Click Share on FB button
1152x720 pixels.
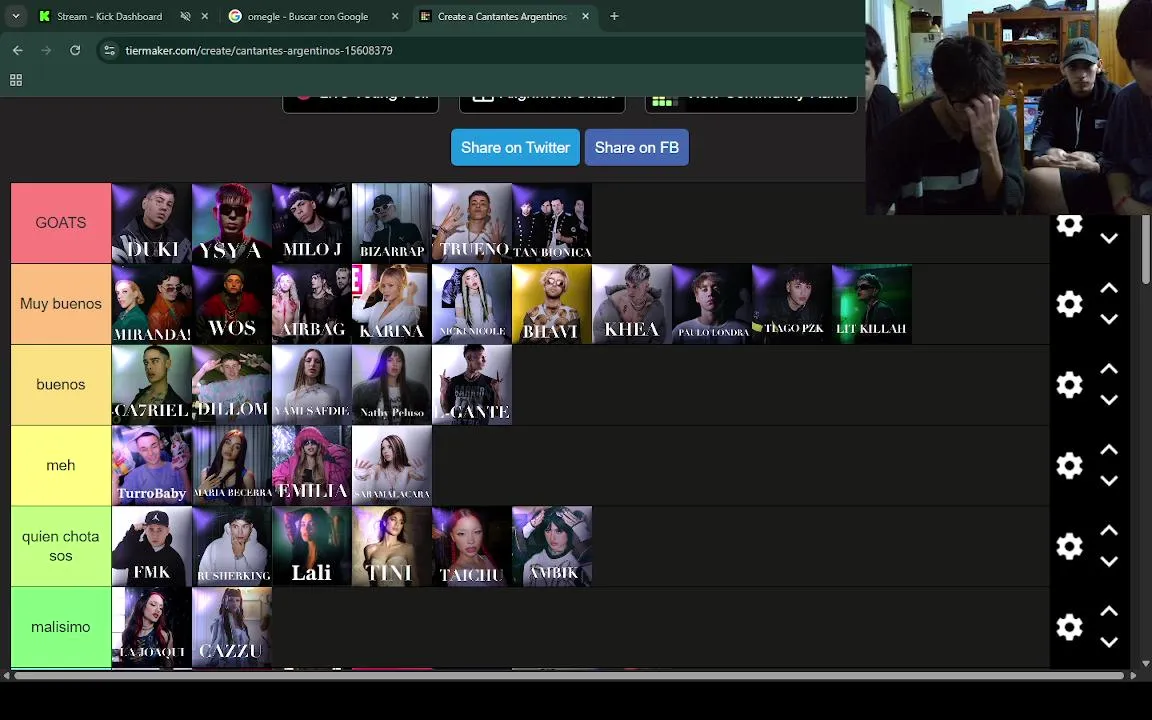pos(636,147)
